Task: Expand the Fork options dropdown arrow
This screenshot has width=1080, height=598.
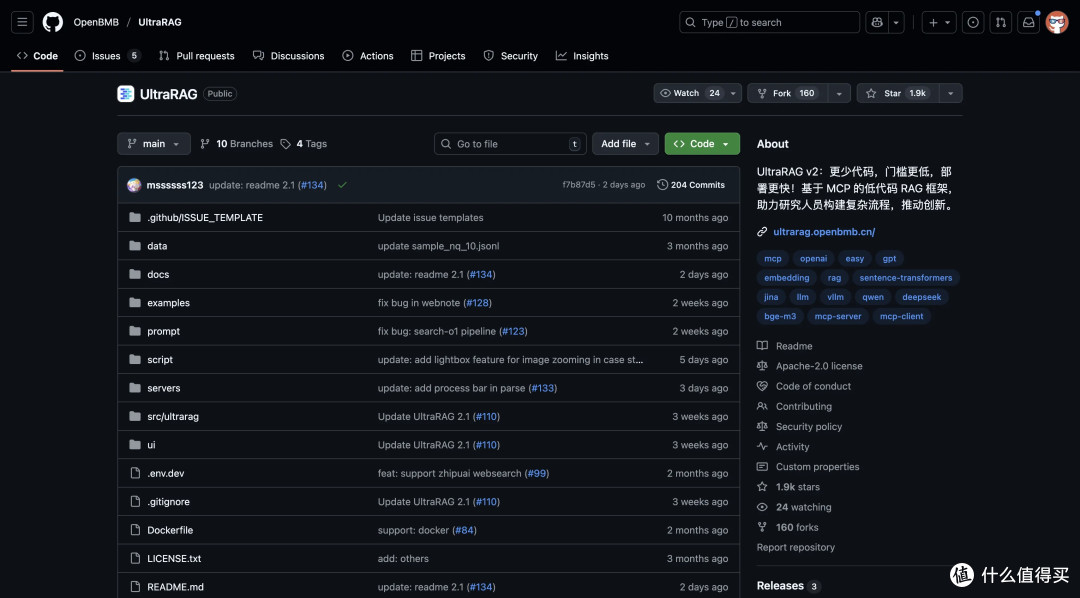Action: [x=839, y=93]
